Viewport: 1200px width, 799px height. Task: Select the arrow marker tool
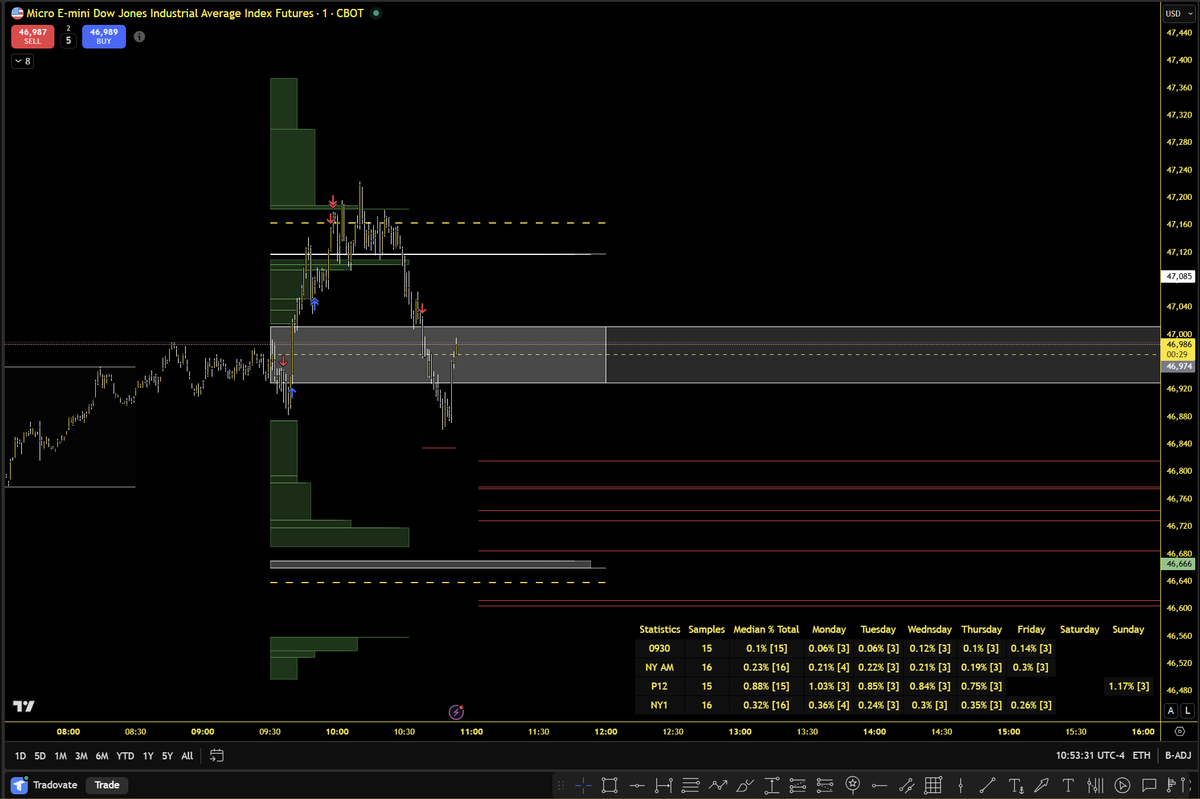click(x=1042, y=785)
